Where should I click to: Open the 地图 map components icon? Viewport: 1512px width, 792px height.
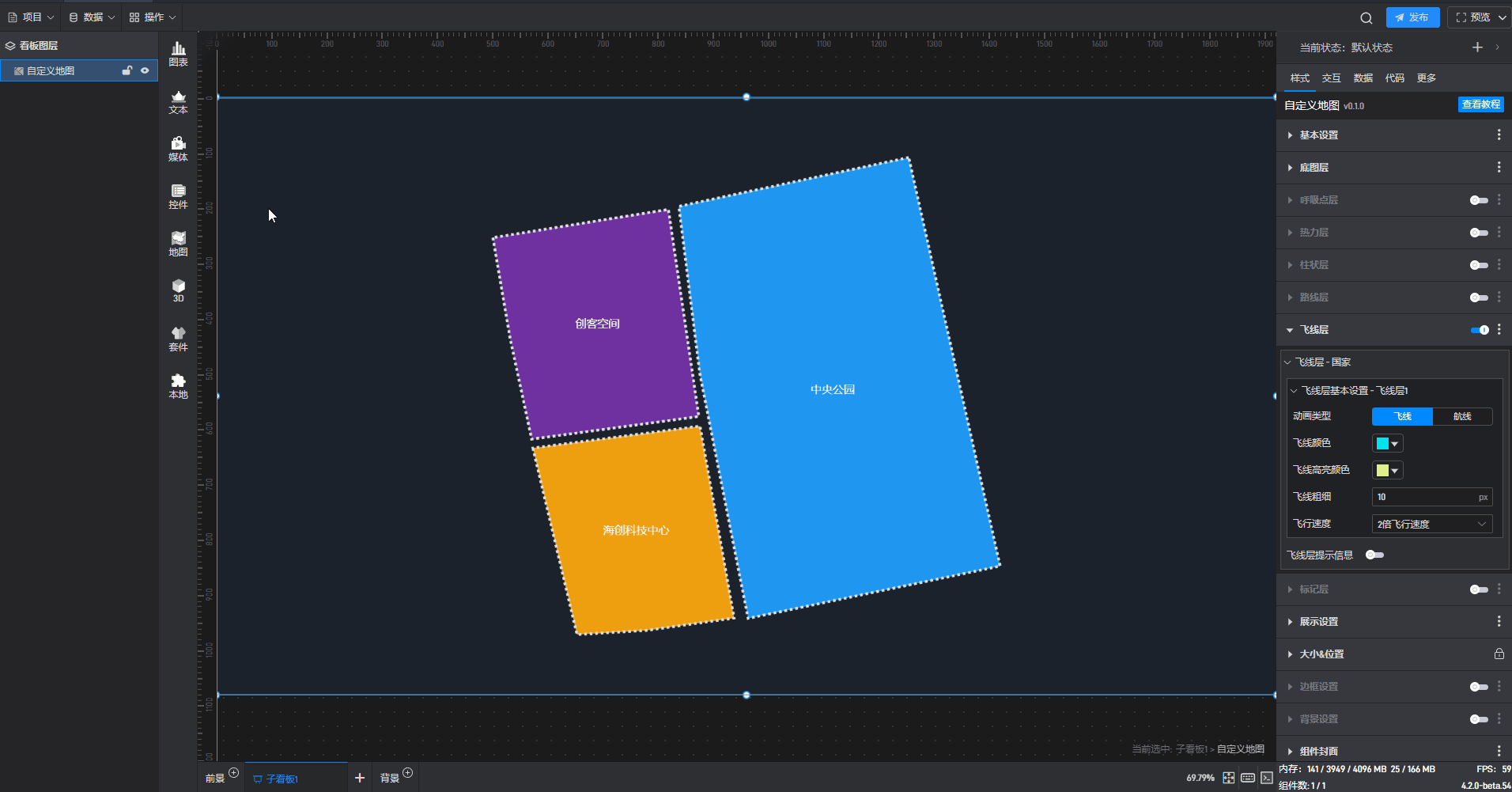click(178, 244)
